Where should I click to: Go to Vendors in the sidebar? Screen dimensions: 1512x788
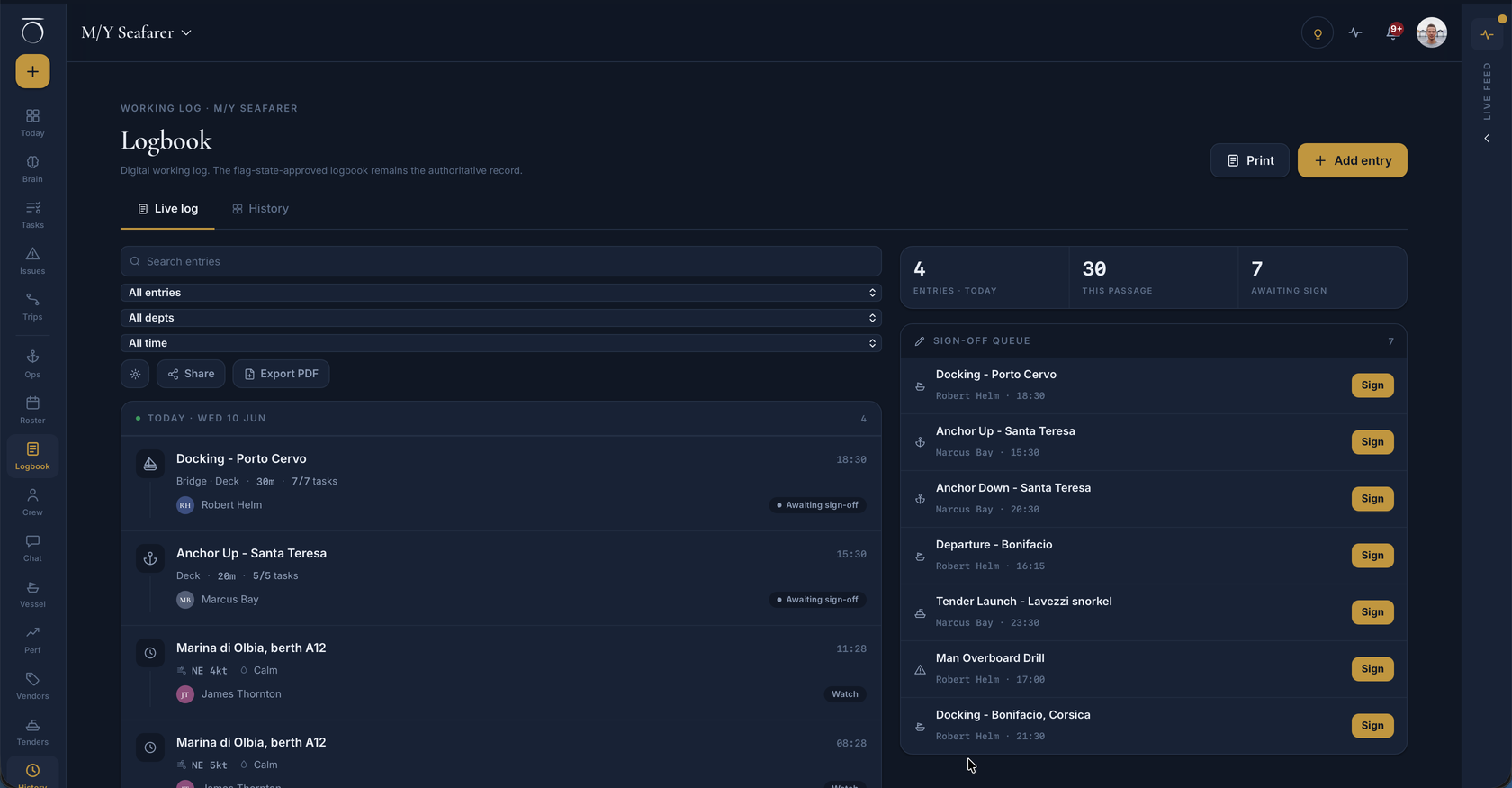click(x=32, y=685)
